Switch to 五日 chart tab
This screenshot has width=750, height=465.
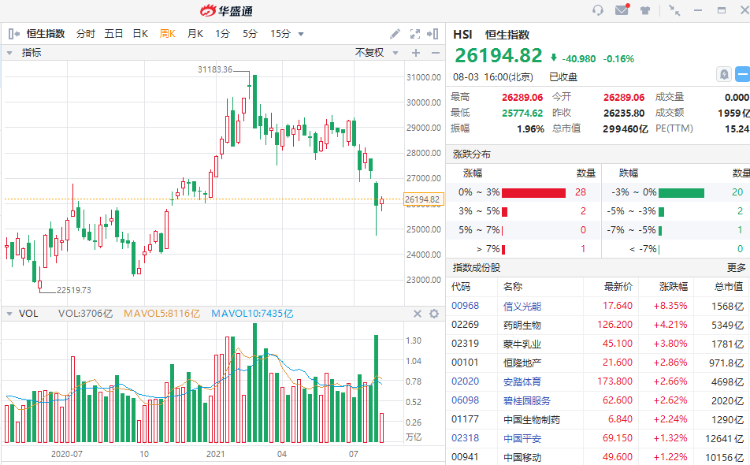(x=114, y=34)
